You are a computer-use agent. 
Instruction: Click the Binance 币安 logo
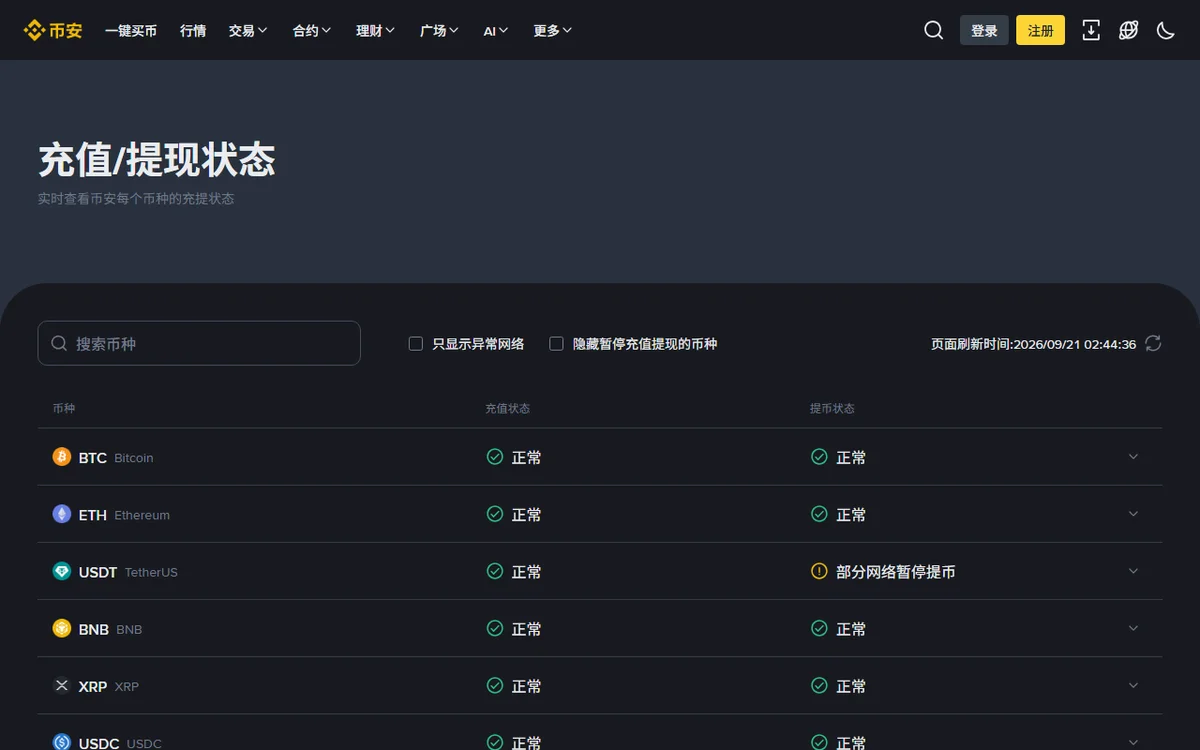pos(53,30)
